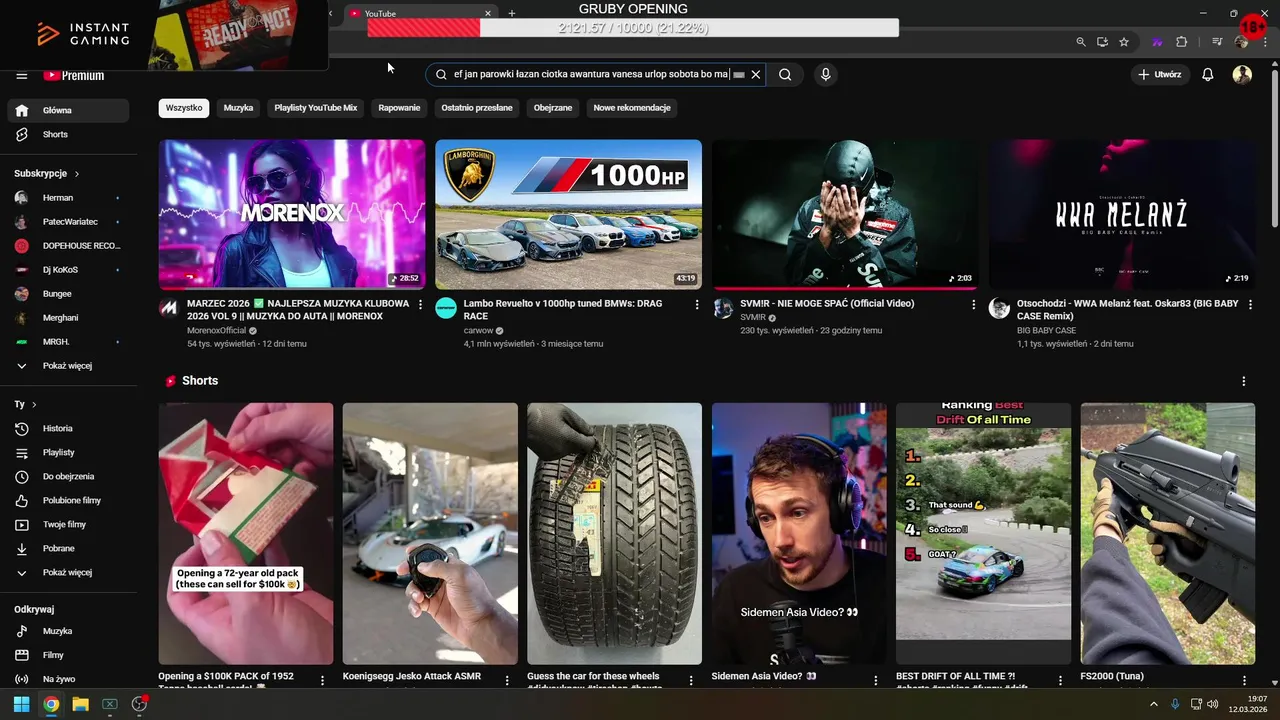Open the YouTube account avatar menu
This screenshot has width=1280, height=720.
point(1242,74)
